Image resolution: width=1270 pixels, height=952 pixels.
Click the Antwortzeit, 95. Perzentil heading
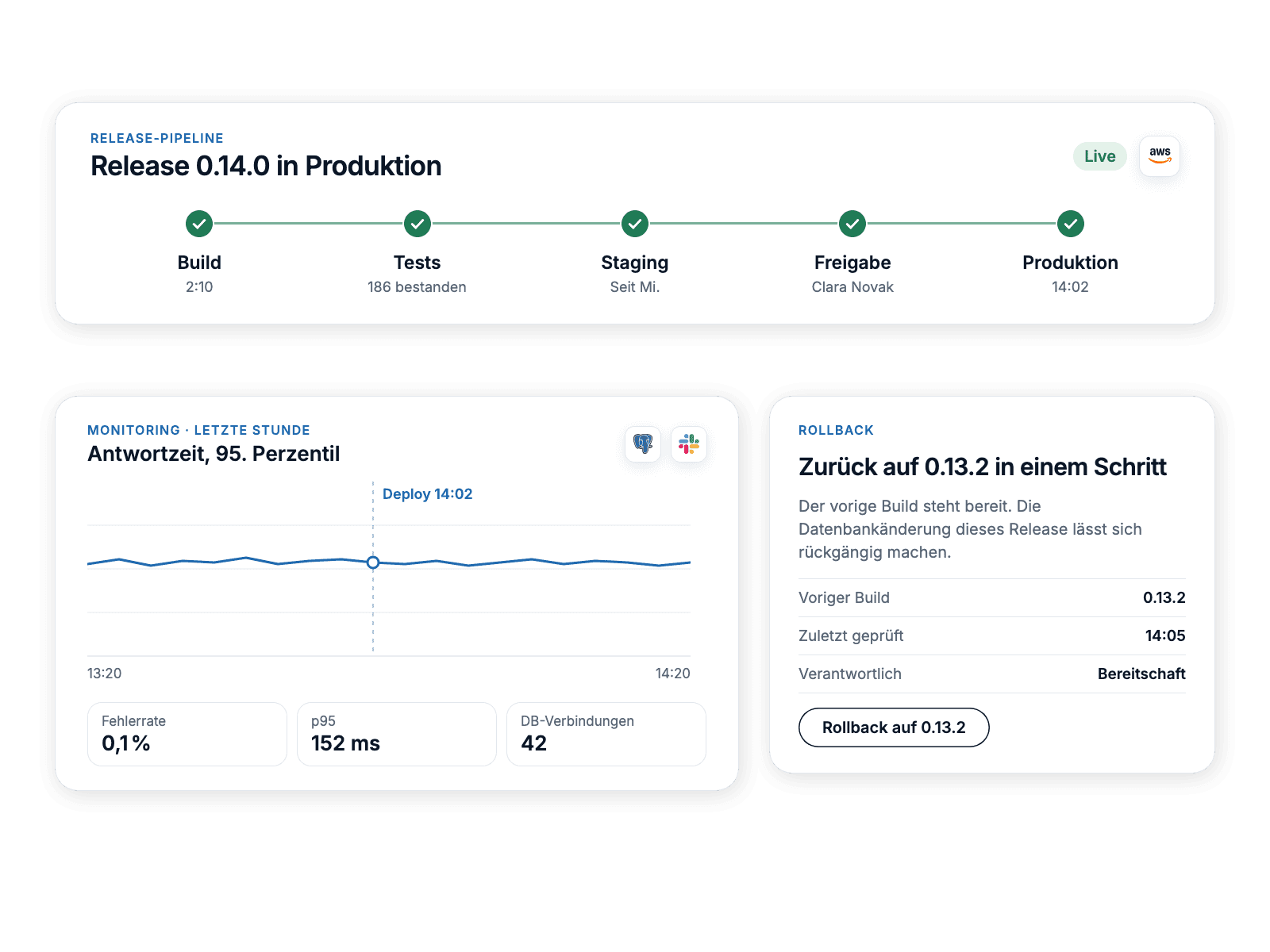[214, 454]
